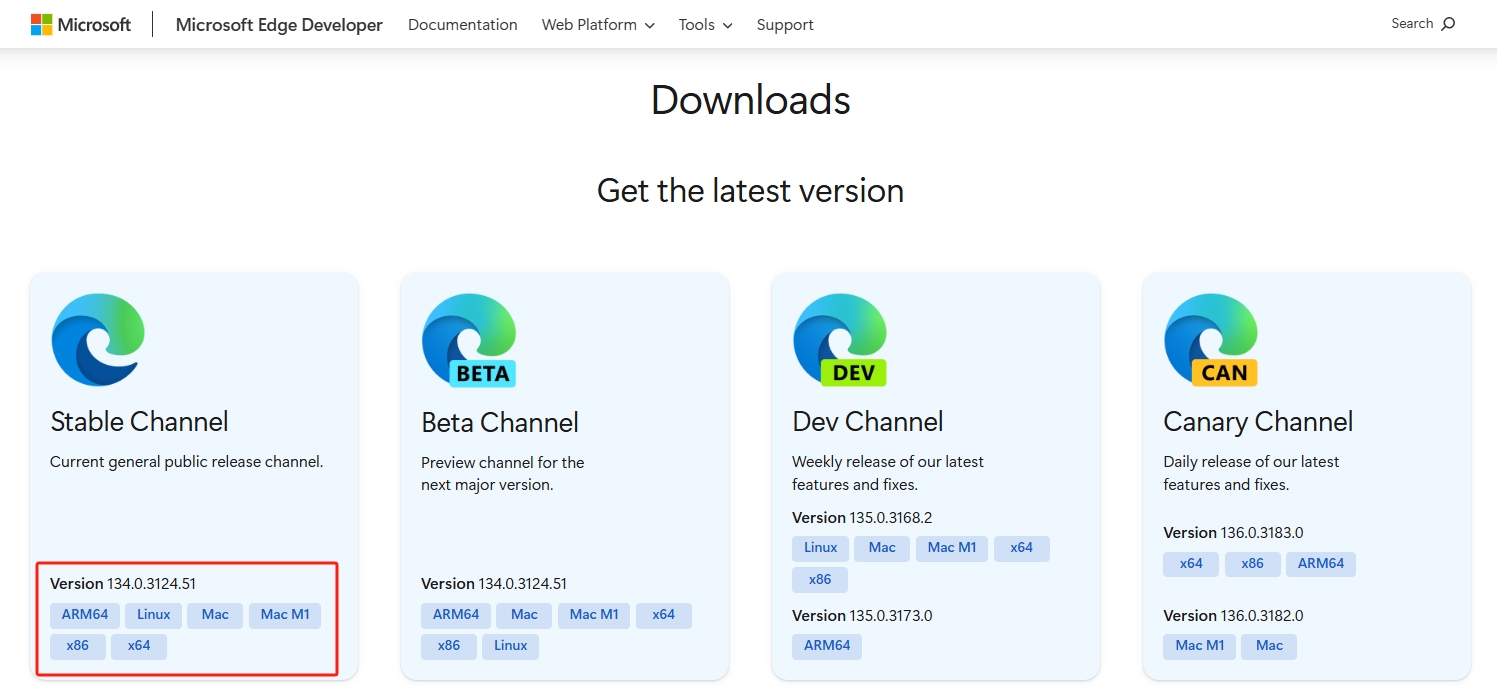Image resolution: width=1497 pixels, height=700 pixels.
Task: Download Dev Channel Linux build
Action: (x=821, y=548)
